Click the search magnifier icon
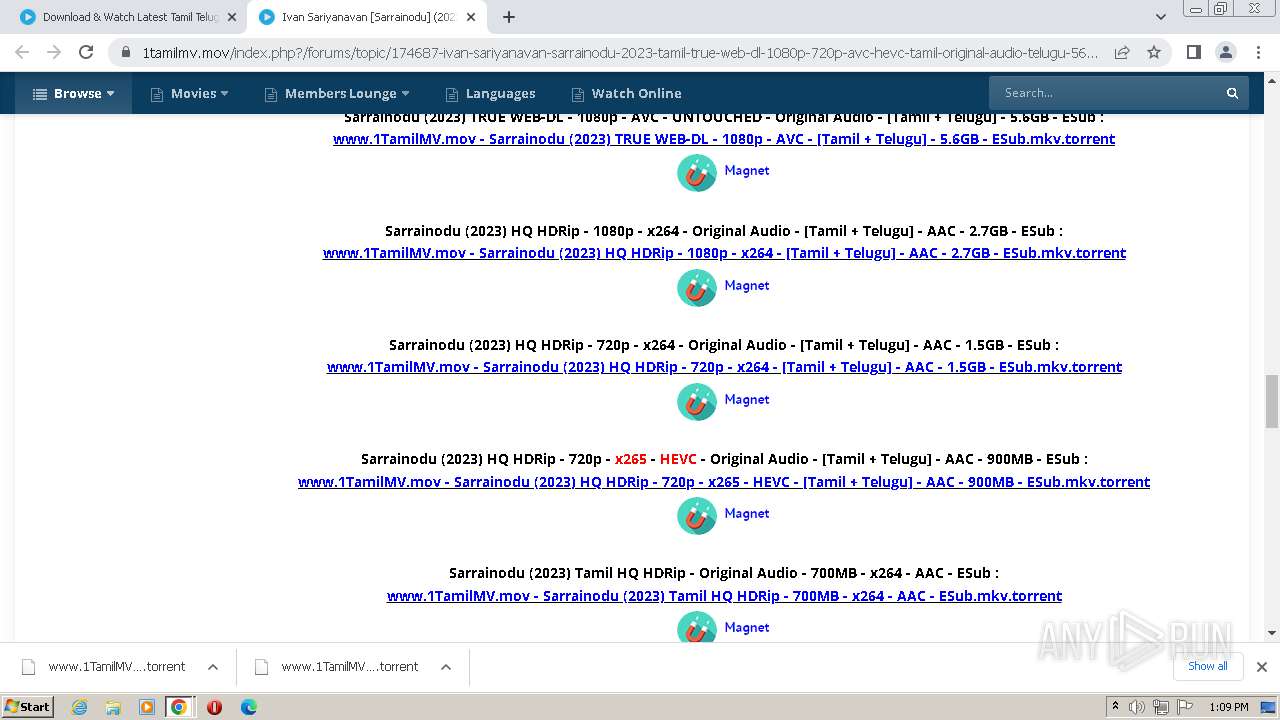1280x720 pixels. tap(1232, 93)
